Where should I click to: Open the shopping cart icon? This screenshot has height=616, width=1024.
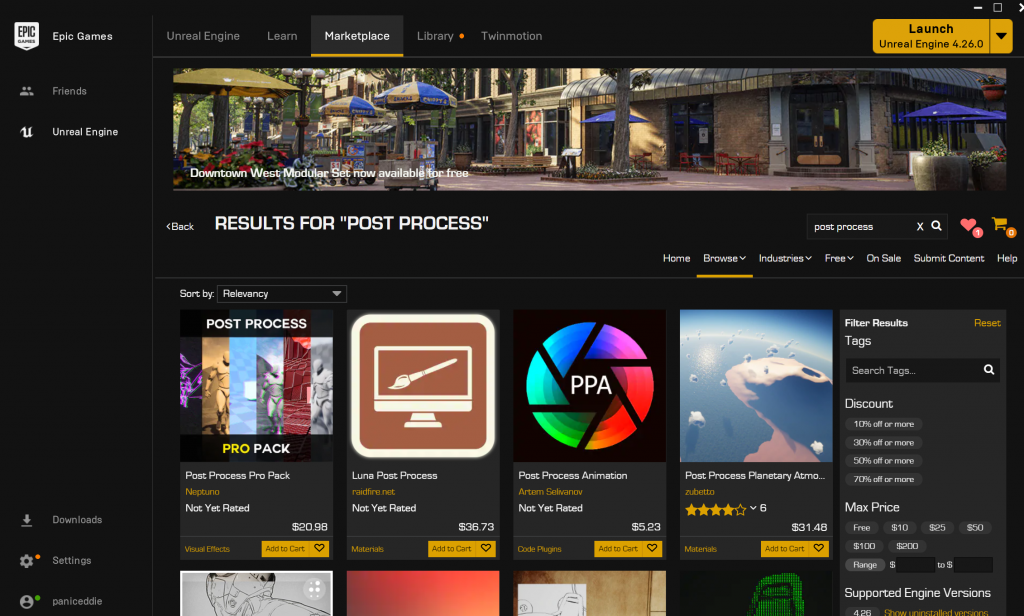[1000, 225]
